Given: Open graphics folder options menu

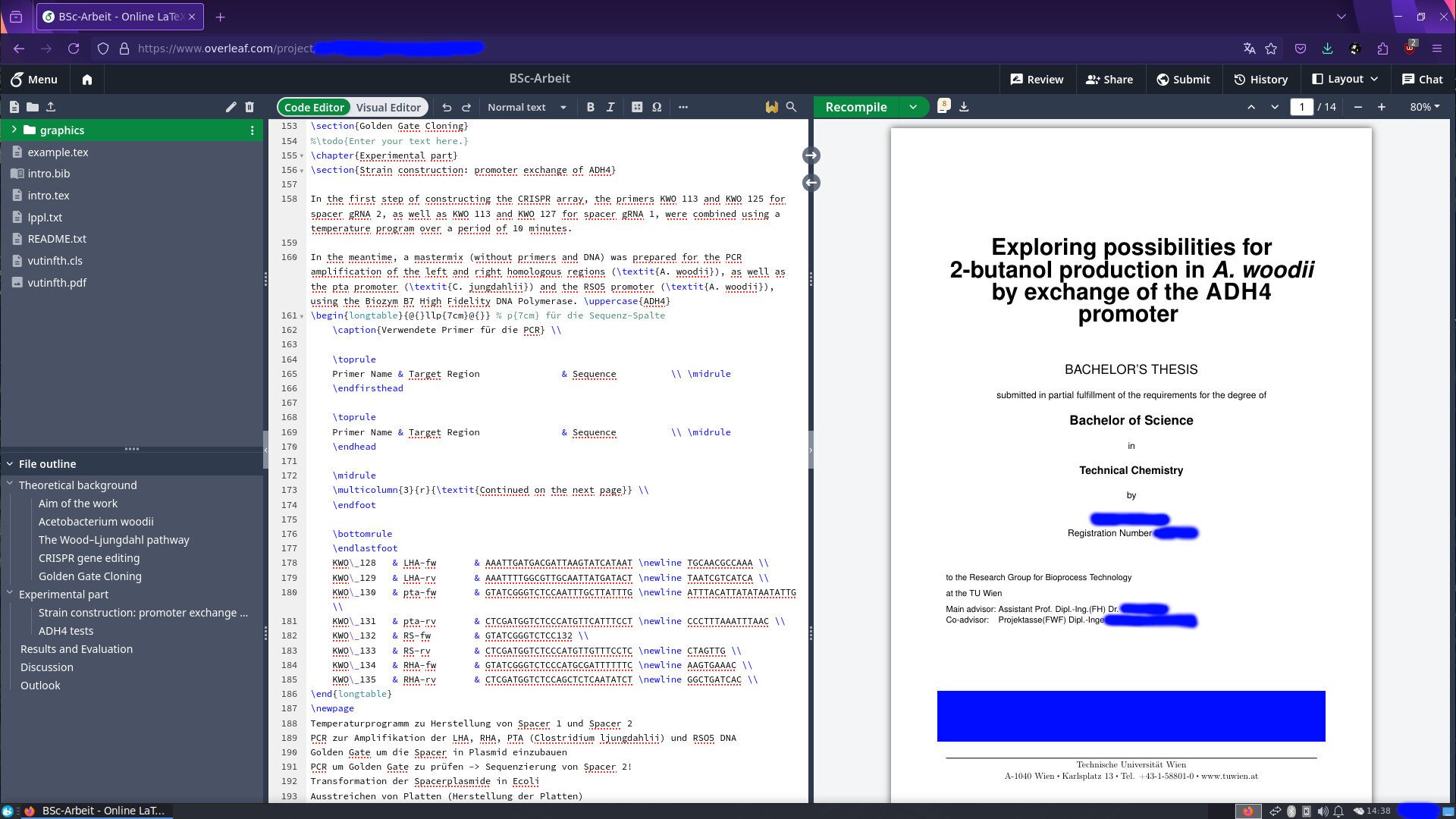Looking at the screenshot, I should [x=252, y=130].
